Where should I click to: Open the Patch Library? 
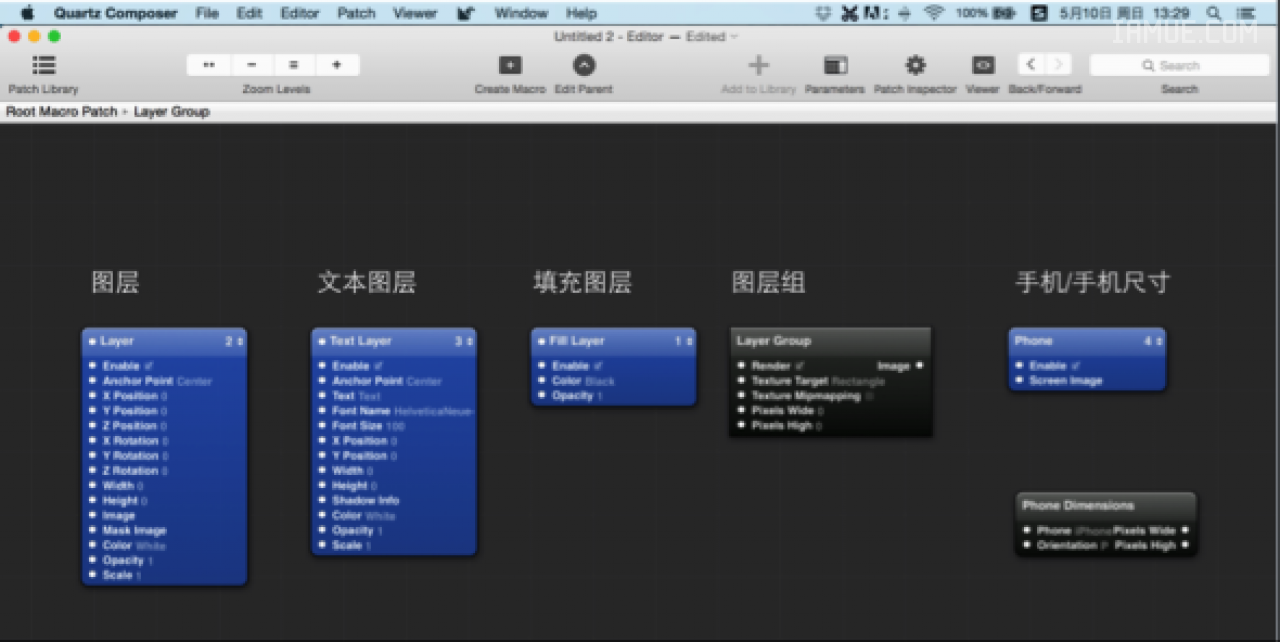coord(43,66)
